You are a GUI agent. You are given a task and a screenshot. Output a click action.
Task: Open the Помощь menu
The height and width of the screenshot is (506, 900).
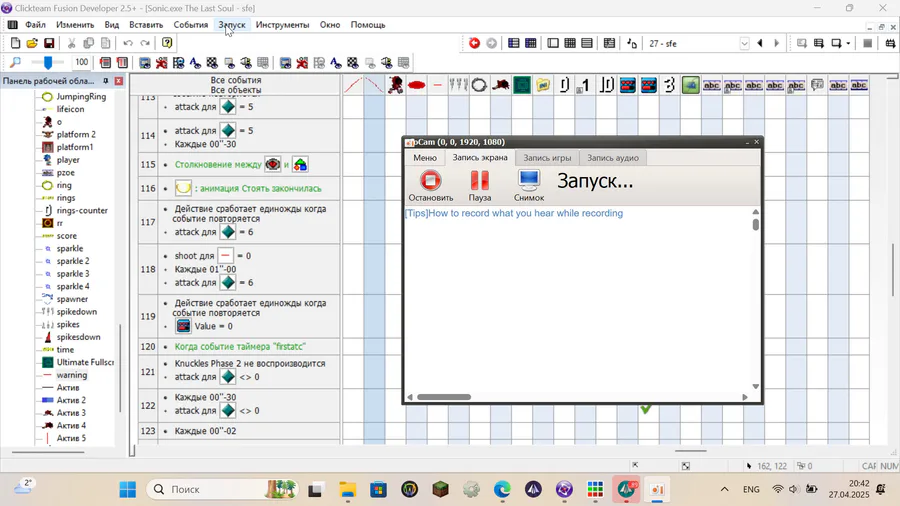(368, 25)
